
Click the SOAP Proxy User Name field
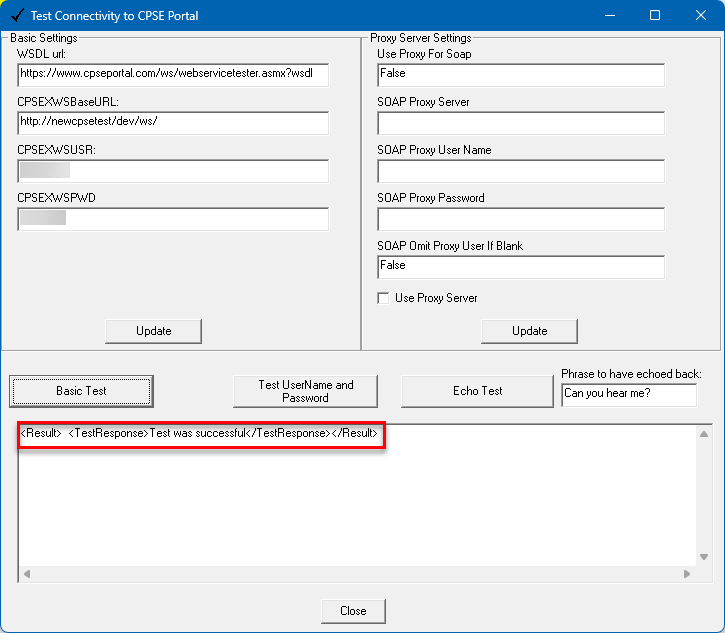point(521,171)
